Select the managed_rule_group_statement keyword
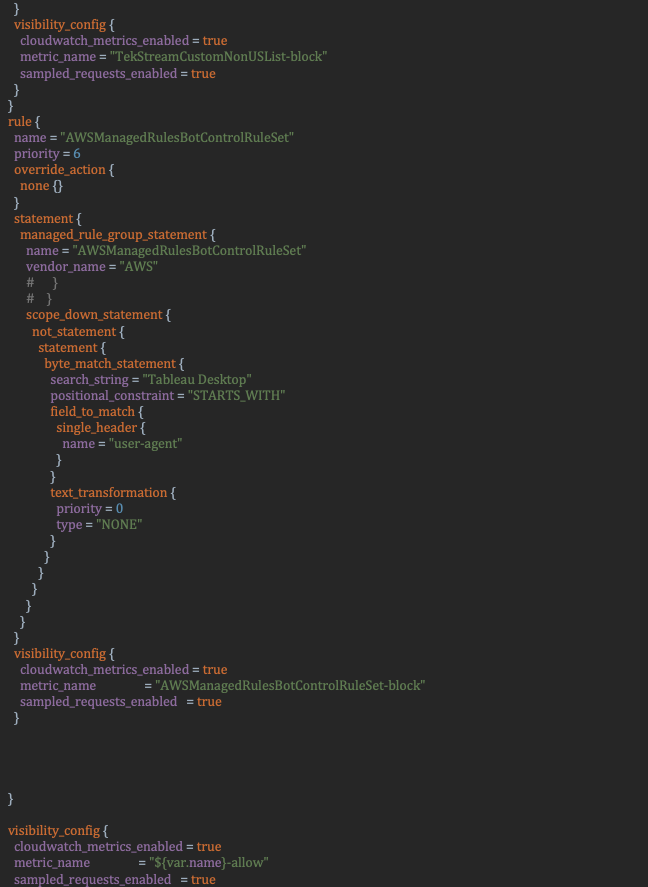The width and height of the screenshot is (648, 887). 114,235
